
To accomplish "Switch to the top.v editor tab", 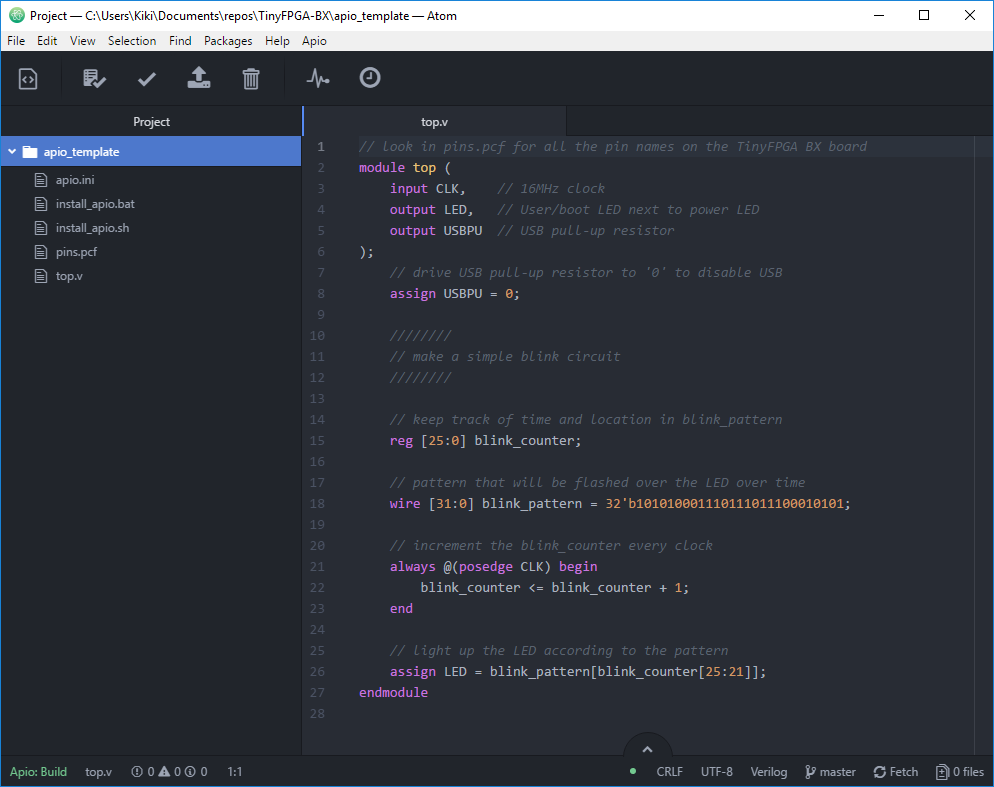I will (x=434, y=122).
